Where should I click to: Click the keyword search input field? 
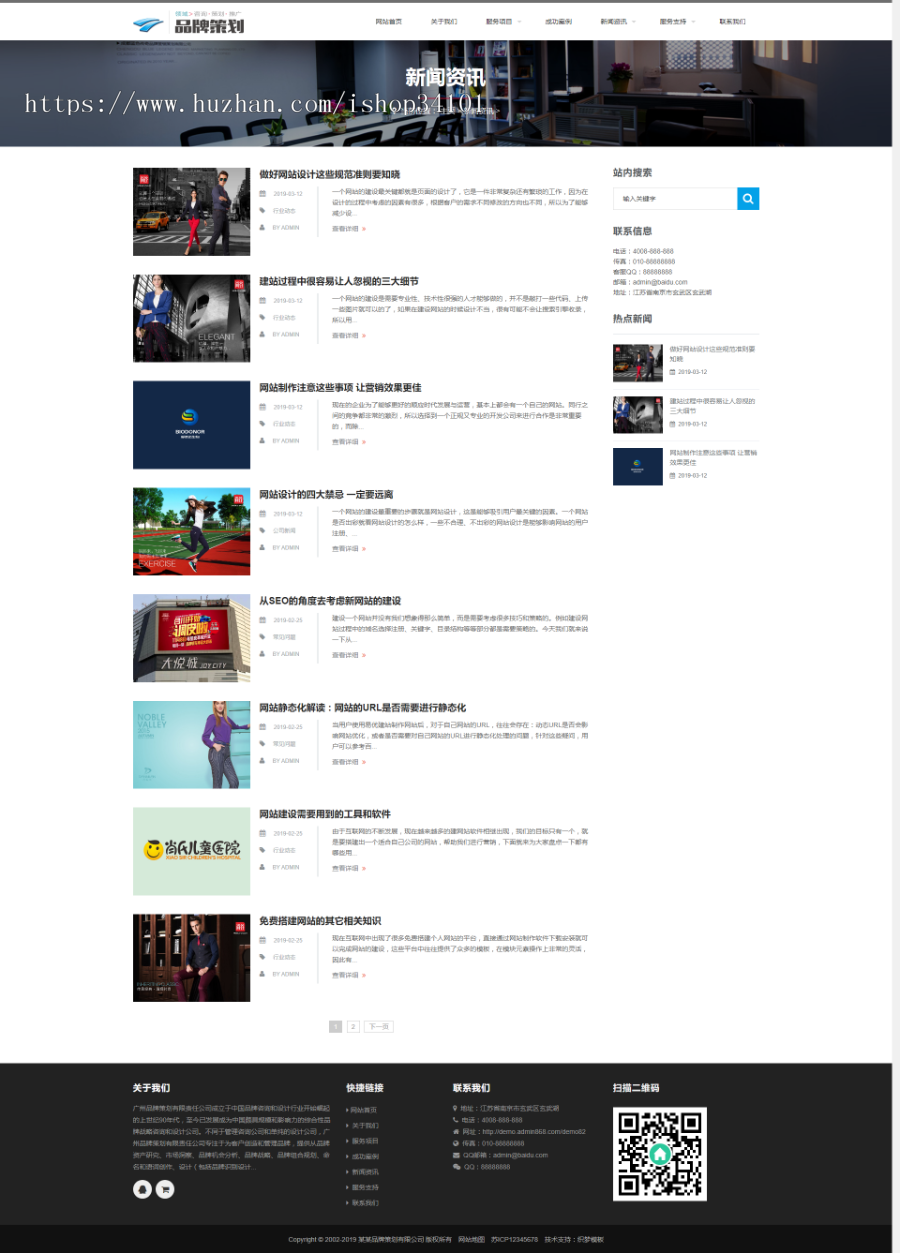[x=674, y=198]
